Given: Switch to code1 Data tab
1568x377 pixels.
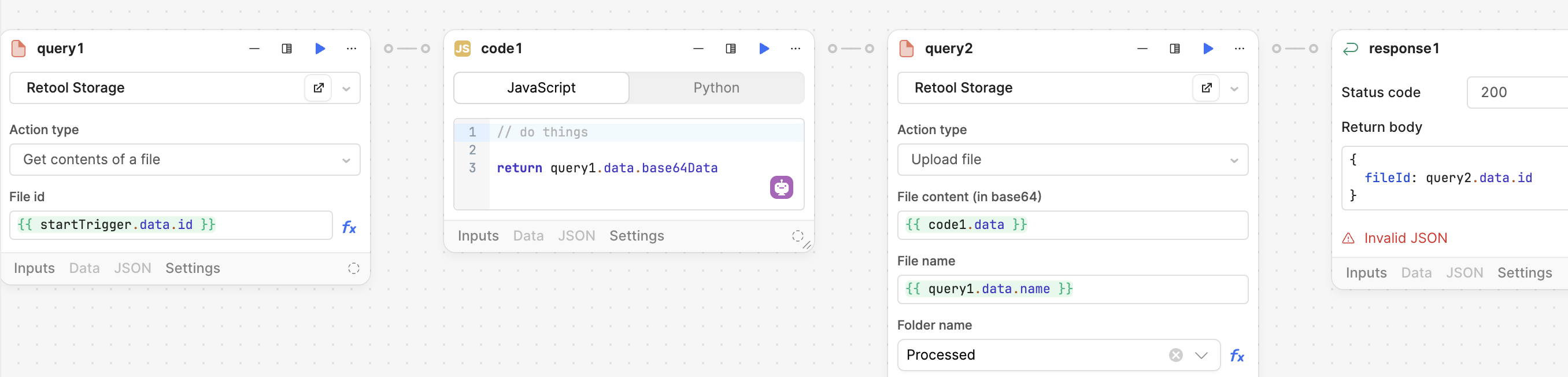Looking at the screenshot, I should pyautogui.click(x=528, y=236).
